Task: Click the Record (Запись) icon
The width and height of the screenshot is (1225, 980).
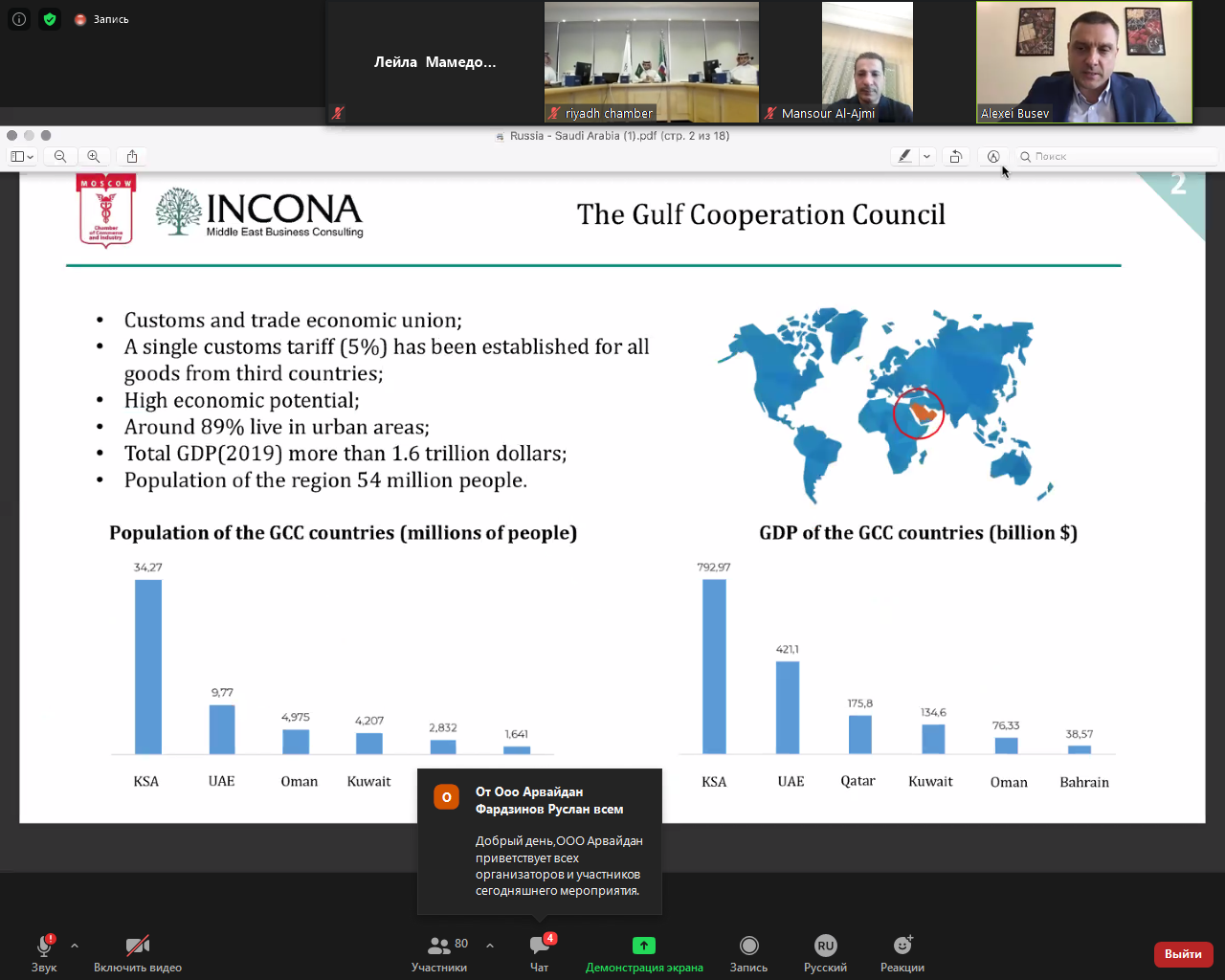Action: tap(748, 946)
